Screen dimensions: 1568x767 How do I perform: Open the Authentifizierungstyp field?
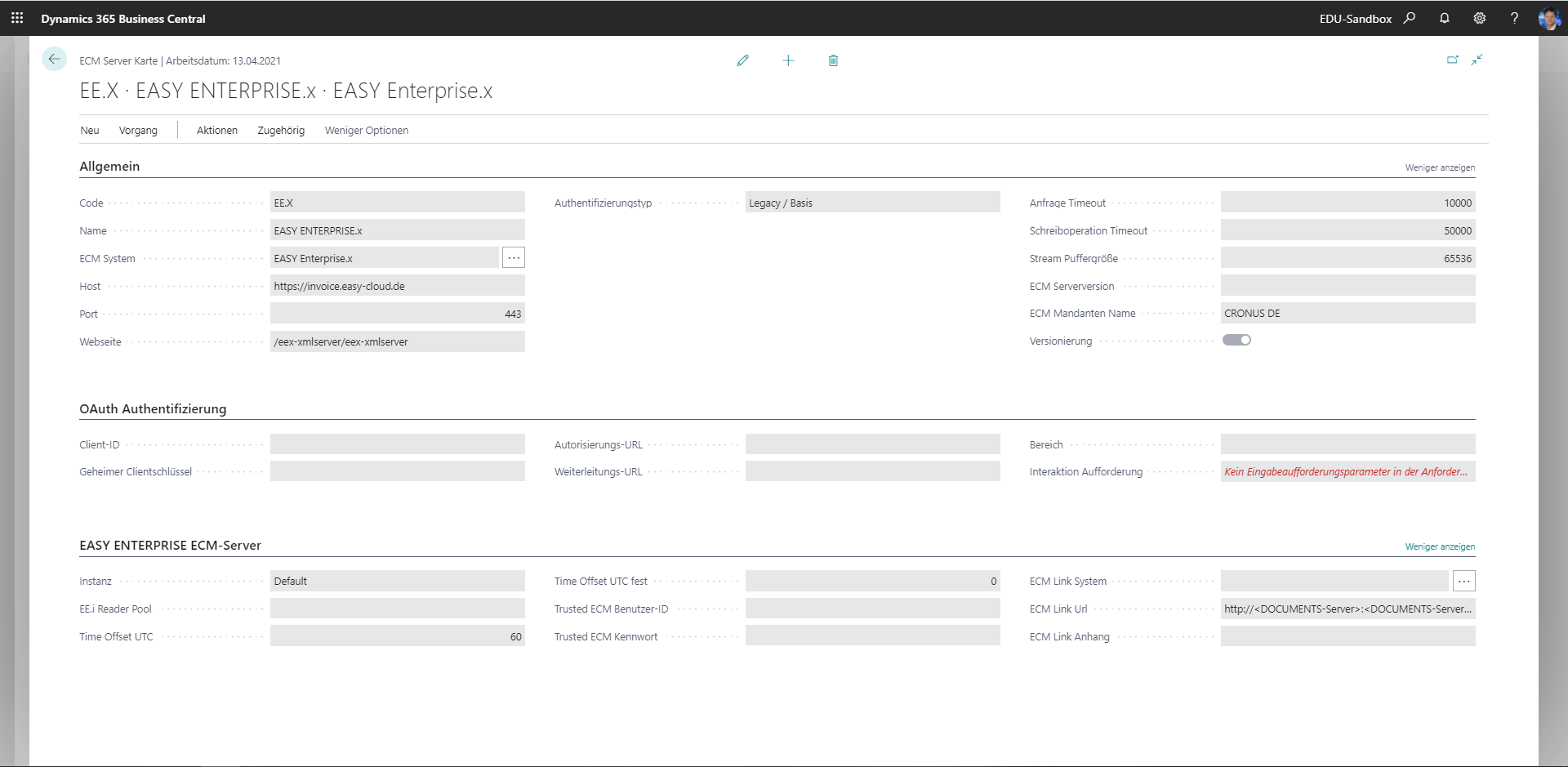(x=872, y=203)
